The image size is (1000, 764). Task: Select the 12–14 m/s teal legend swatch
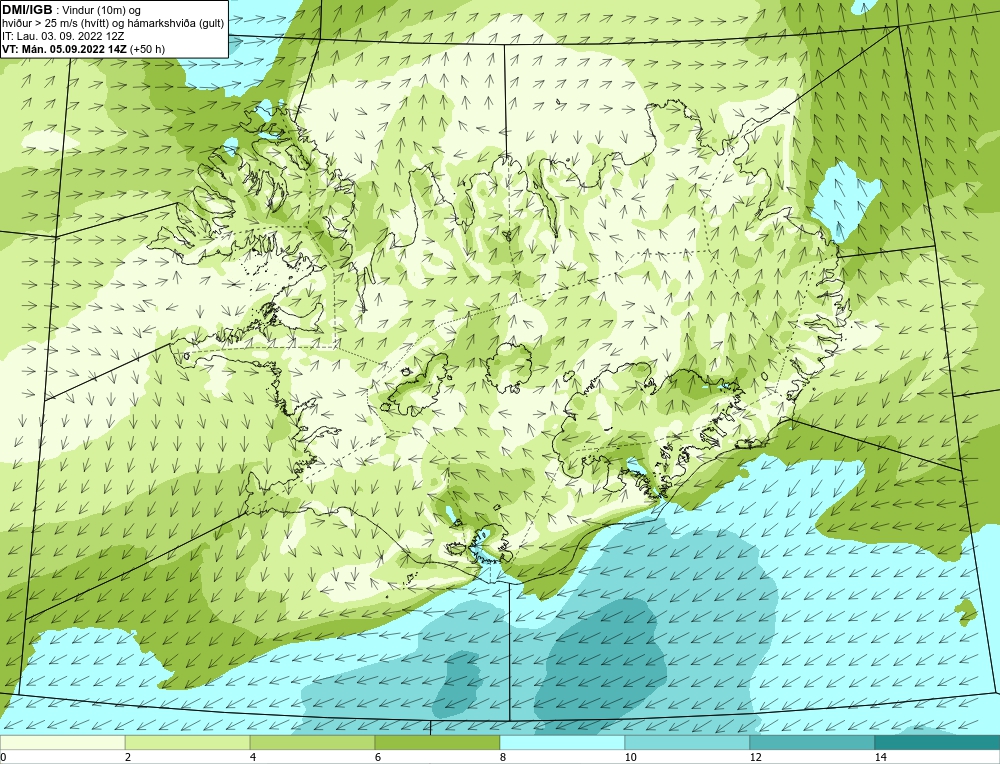[812, 742]
